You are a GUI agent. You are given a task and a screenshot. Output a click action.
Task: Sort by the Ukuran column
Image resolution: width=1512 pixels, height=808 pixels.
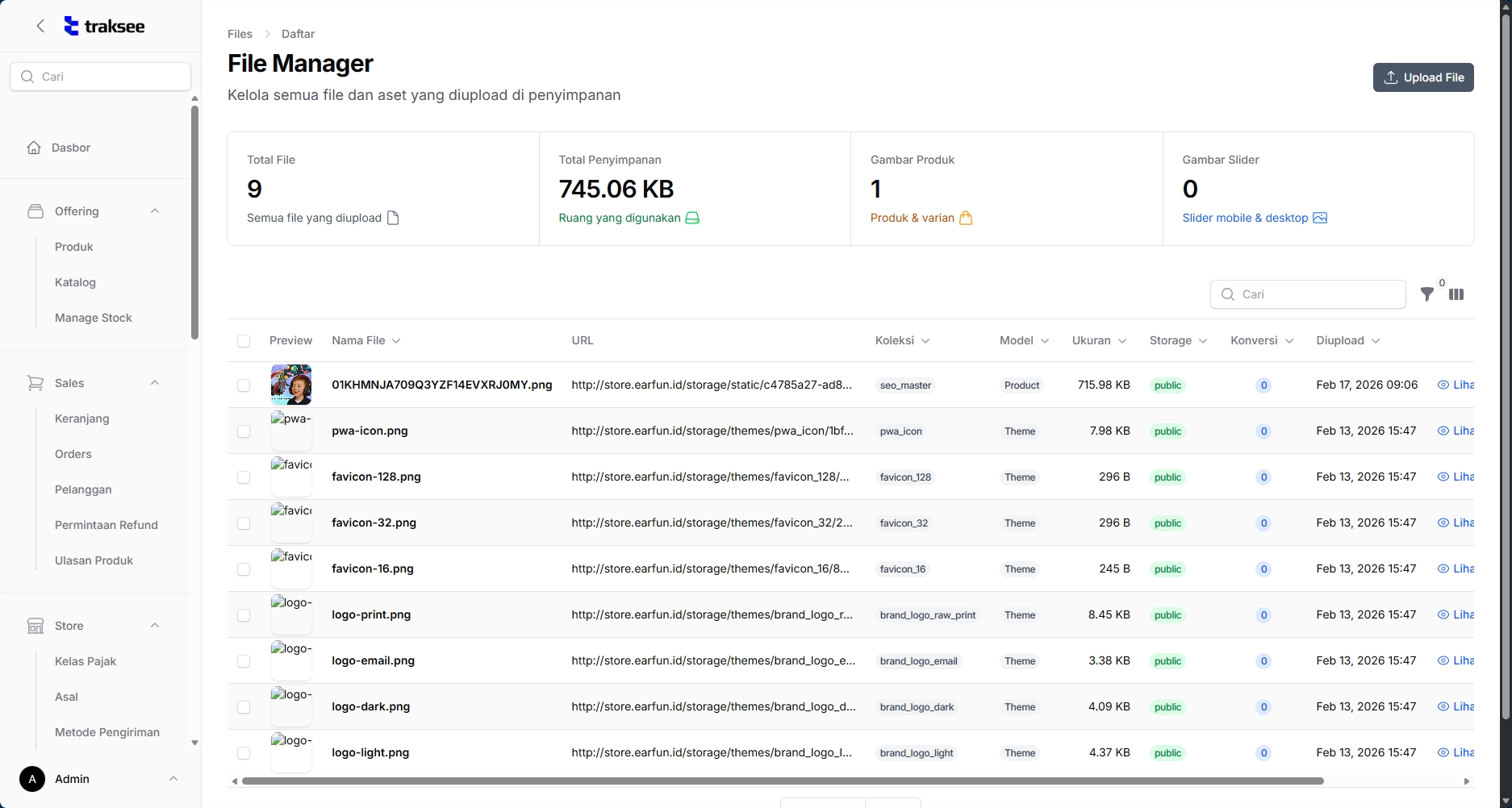point(1098,340)
